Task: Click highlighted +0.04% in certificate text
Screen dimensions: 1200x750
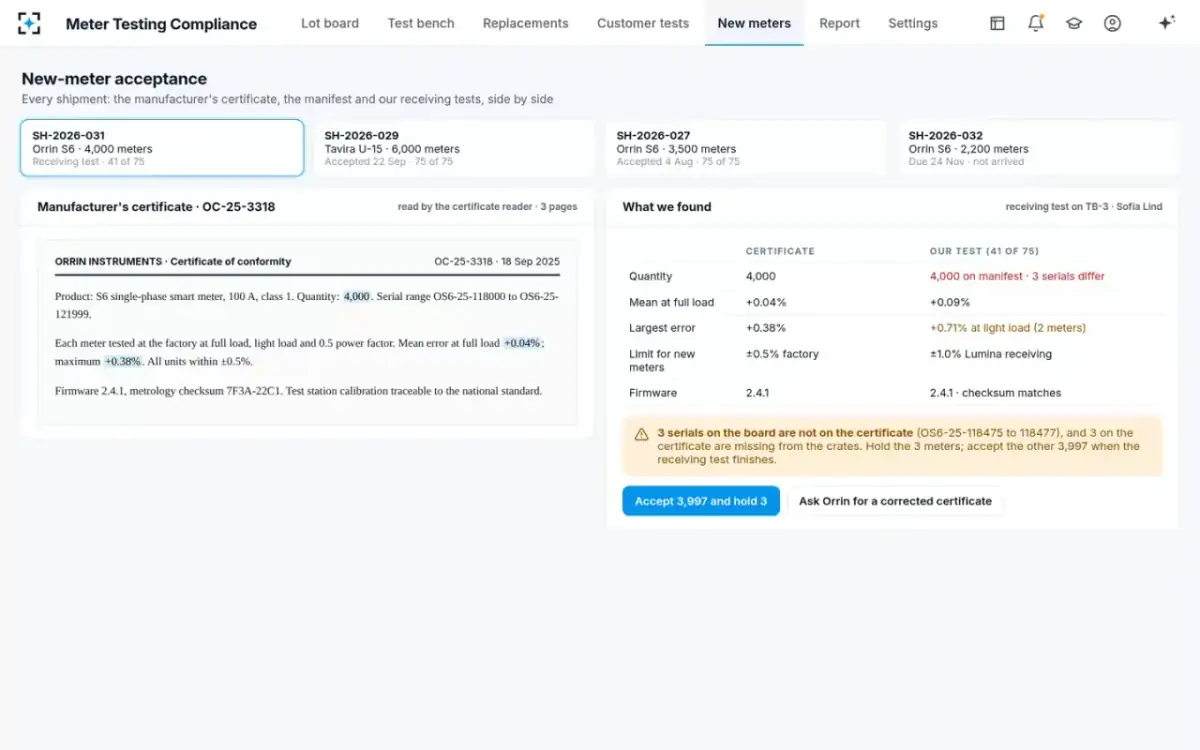Action: pyautogui.click(x=522, y=343)
